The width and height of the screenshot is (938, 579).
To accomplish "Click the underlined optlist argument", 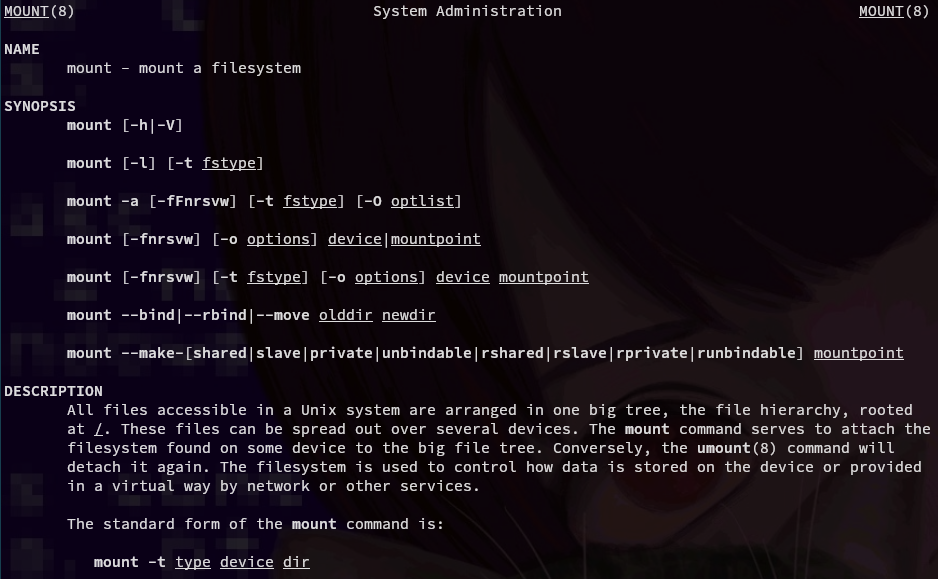I will 422,201.
